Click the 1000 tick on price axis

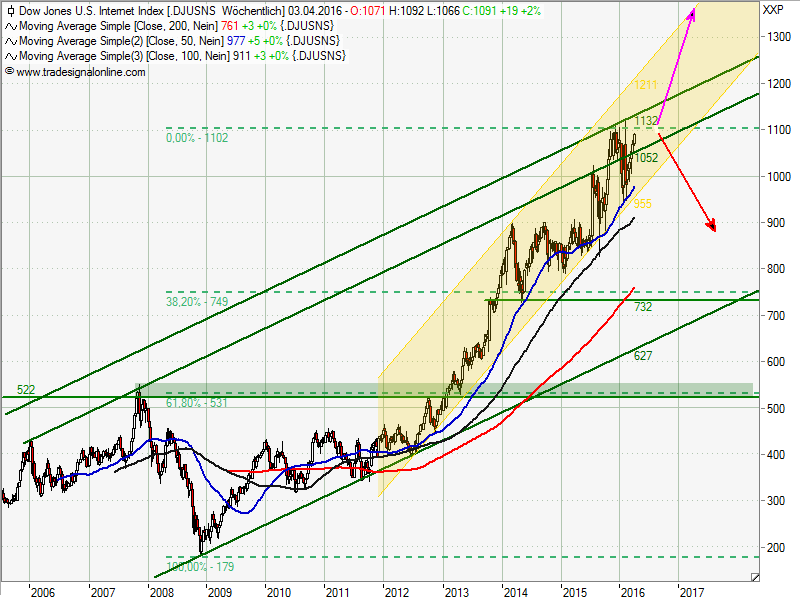pos(779,177)
